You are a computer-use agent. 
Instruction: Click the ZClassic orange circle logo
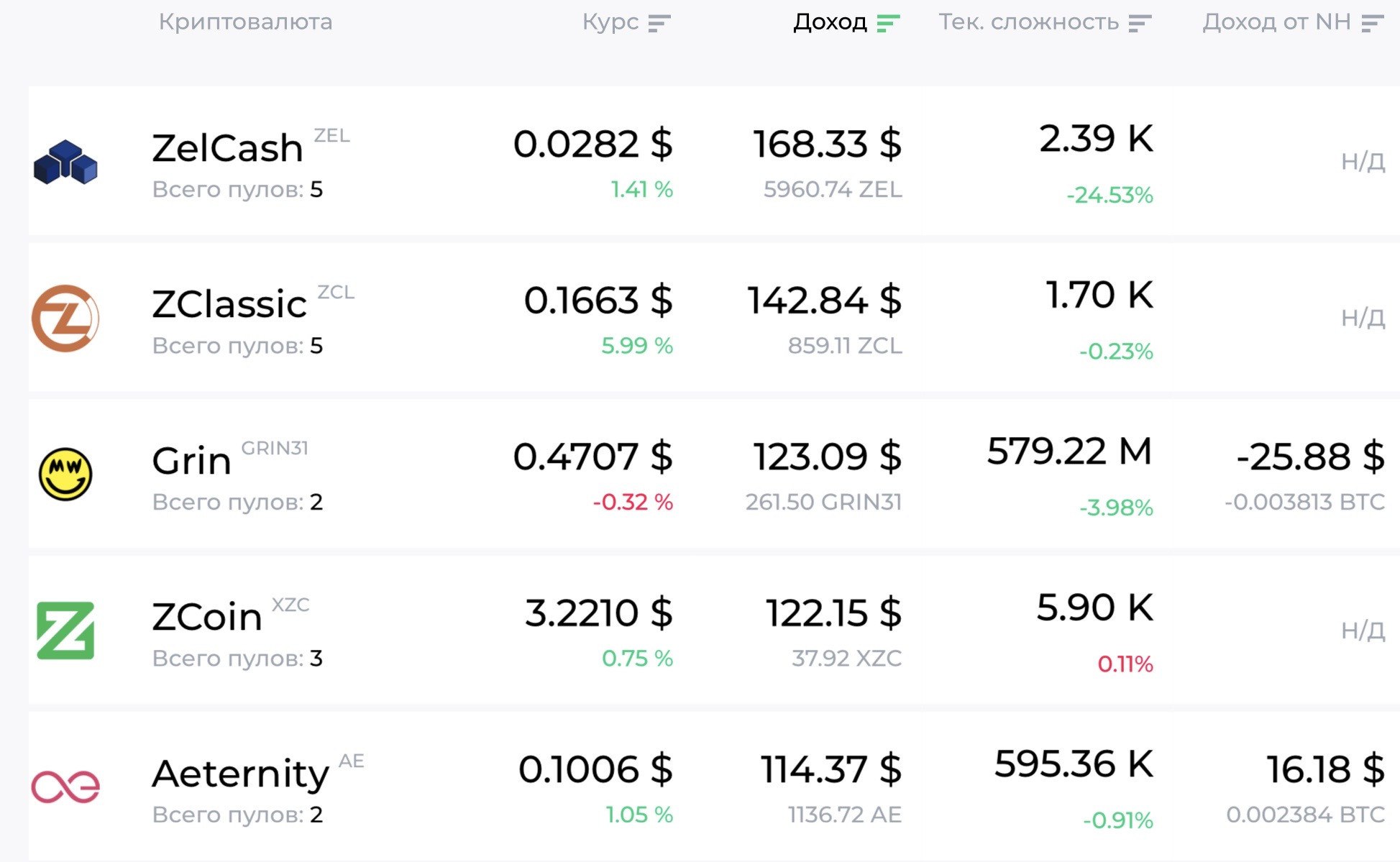[65, 318]
